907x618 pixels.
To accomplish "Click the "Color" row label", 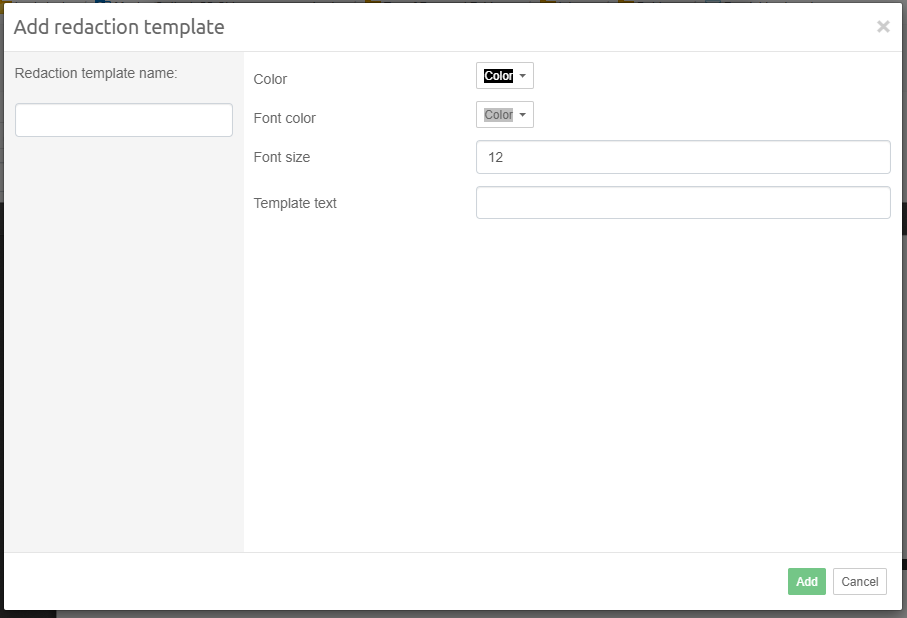I will (270, 79).
